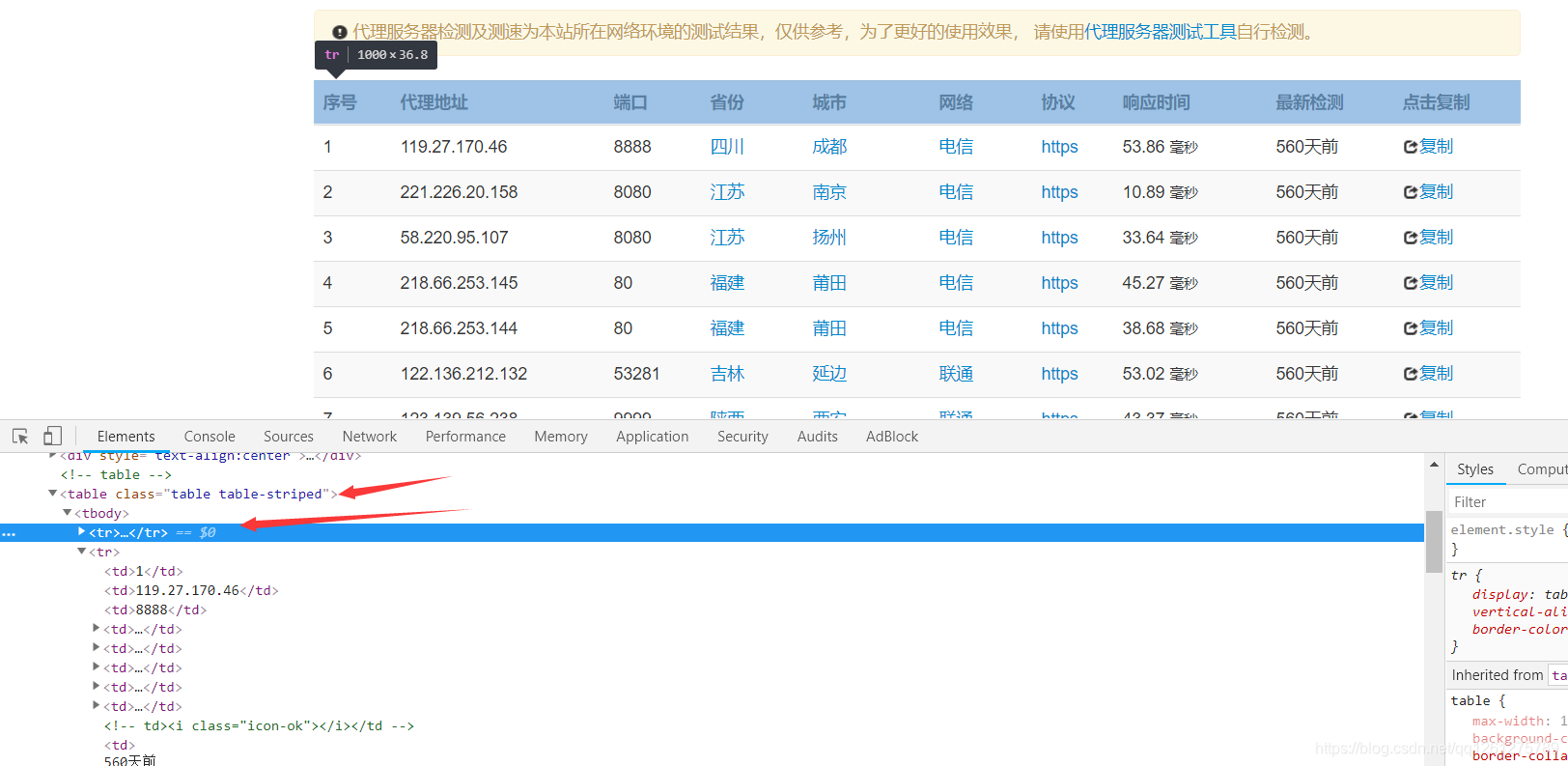Click the response time 10.89 毫秒
This screenshot has height=766, width=1568.
pyautogui.click(x=1160, y=192)
